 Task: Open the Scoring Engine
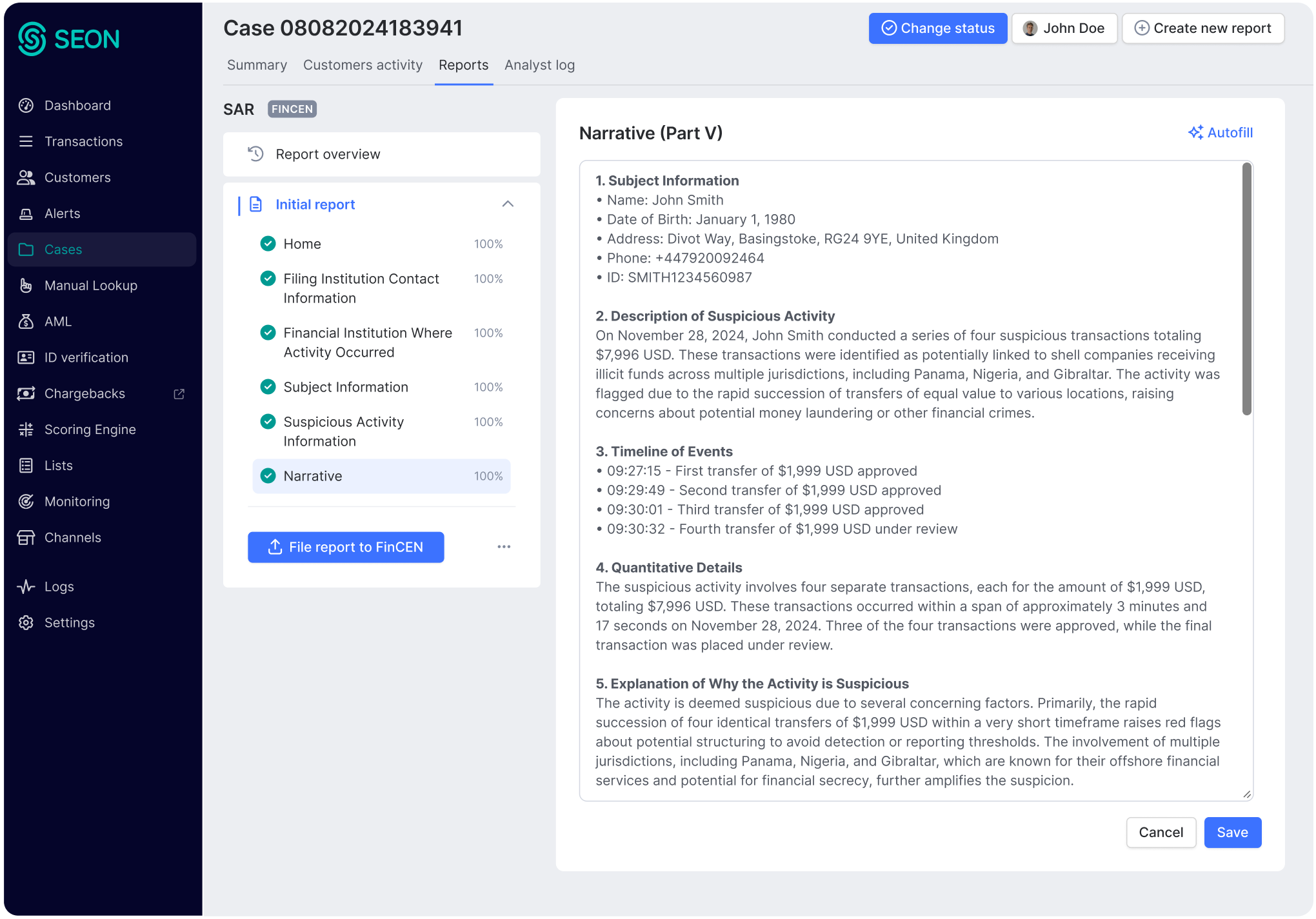coord(90,429)
